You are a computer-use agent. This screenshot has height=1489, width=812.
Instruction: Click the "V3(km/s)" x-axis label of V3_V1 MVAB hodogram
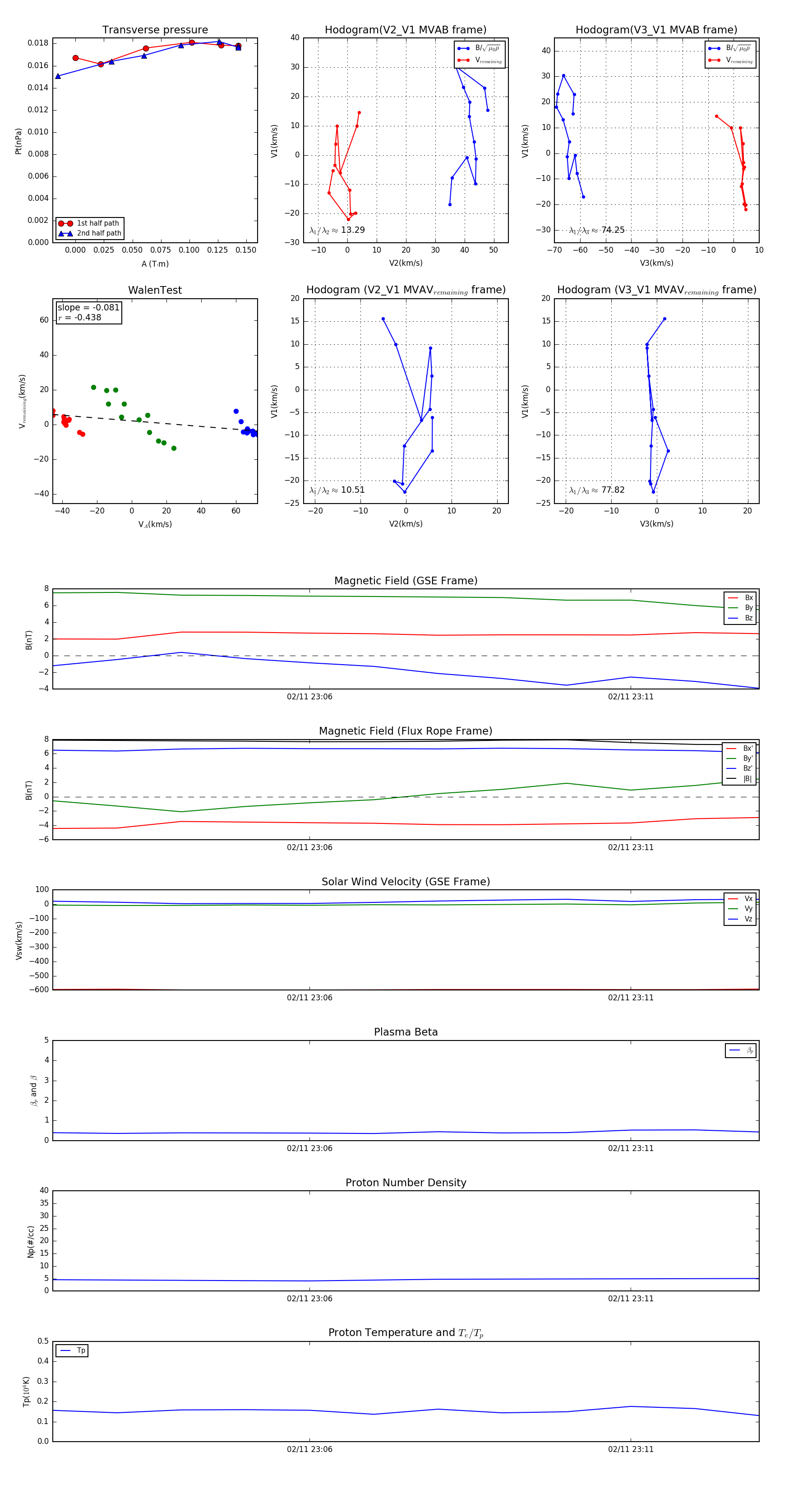(656, 264)
